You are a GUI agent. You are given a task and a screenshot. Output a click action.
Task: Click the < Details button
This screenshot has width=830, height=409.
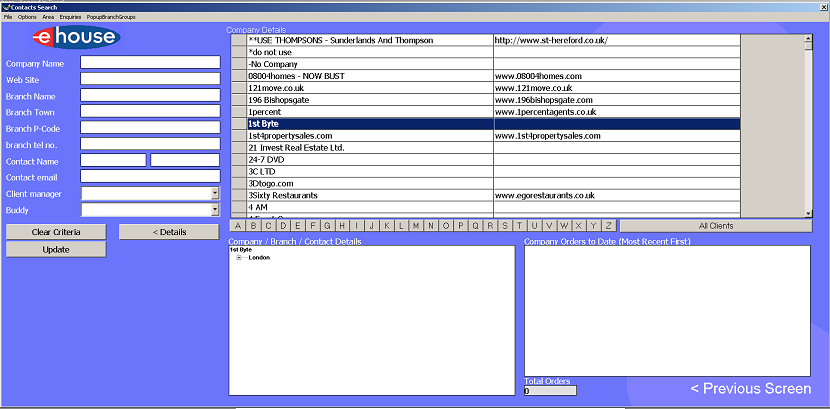tap(169, 232)
